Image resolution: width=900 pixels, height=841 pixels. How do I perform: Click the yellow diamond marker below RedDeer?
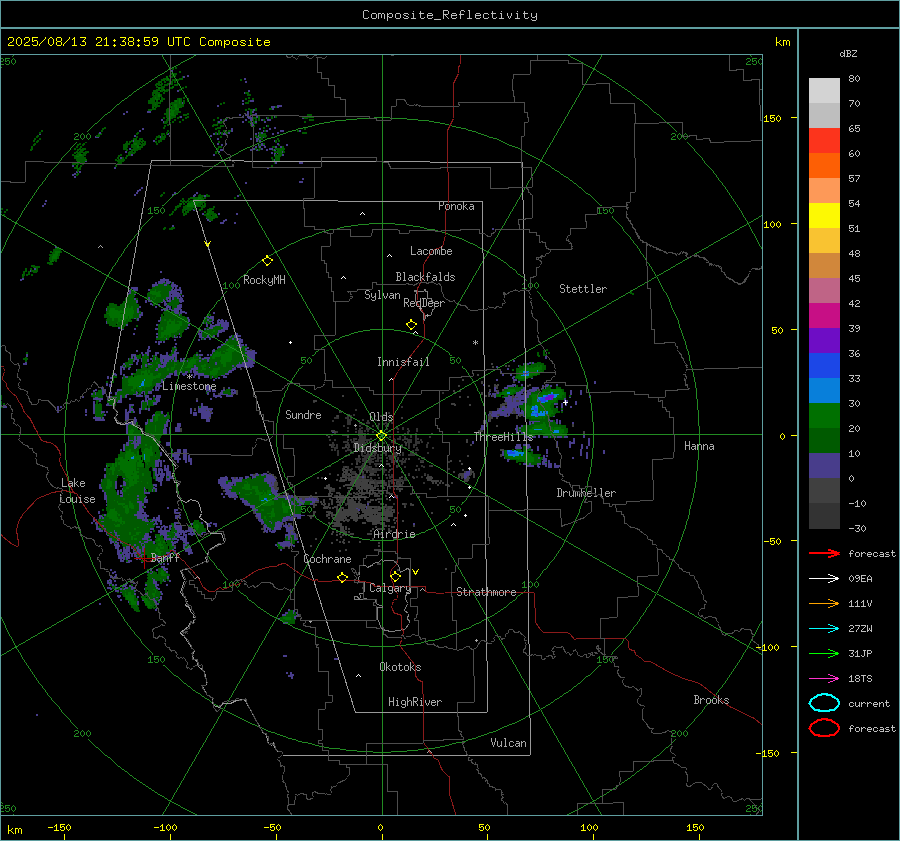click(x=411, y=325)
